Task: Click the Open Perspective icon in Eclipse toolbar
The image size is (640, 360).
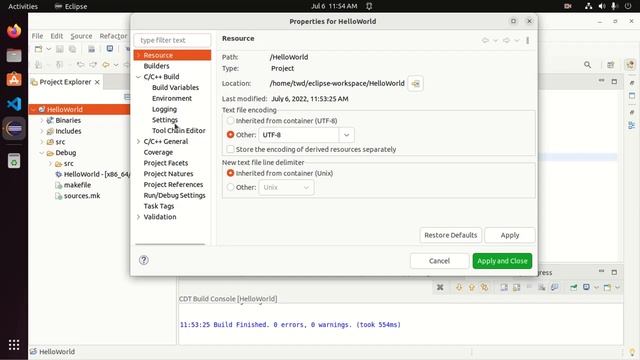Action: pos(611,64)
